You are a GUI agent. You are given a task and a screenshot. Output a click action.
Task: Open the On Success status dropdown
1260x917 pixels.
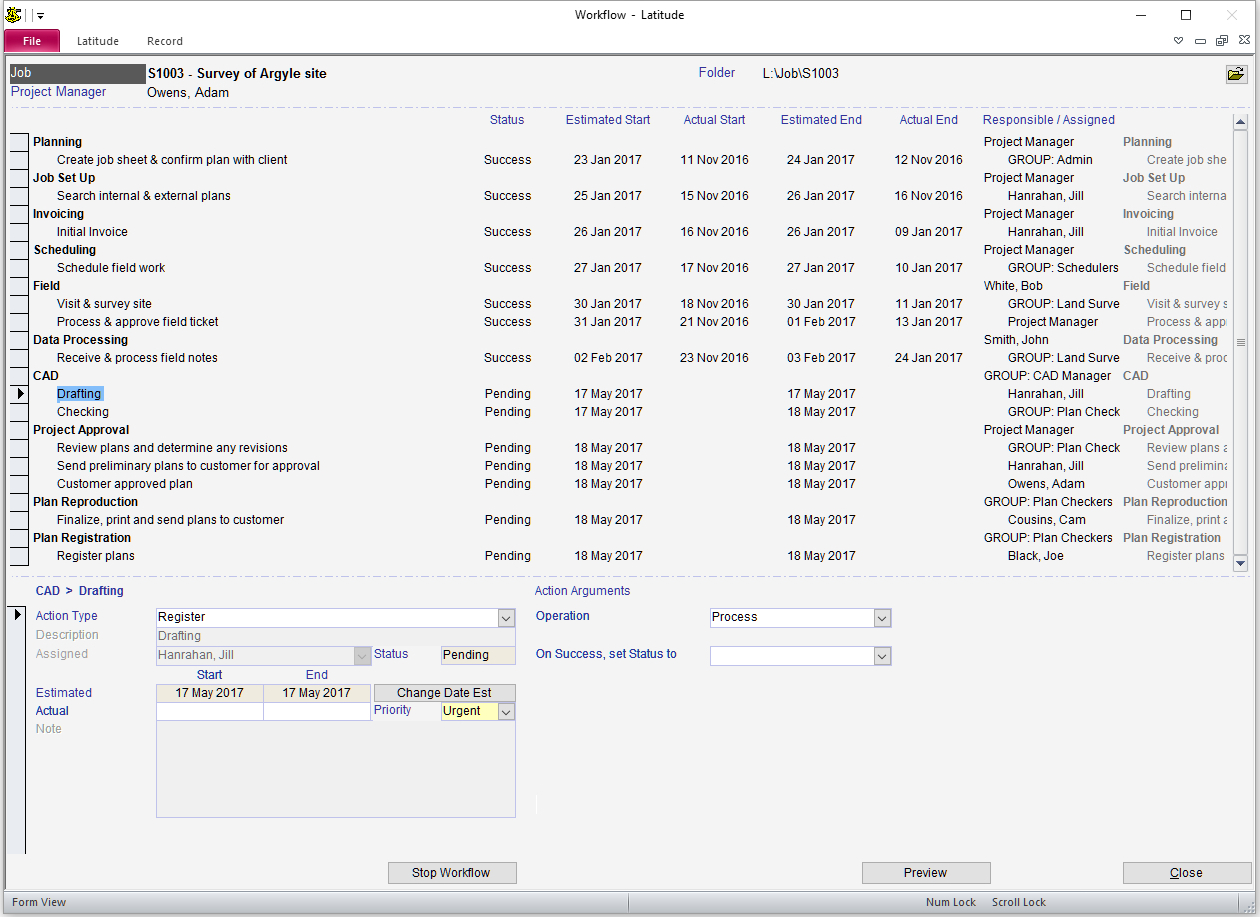[x=882, y=656]
